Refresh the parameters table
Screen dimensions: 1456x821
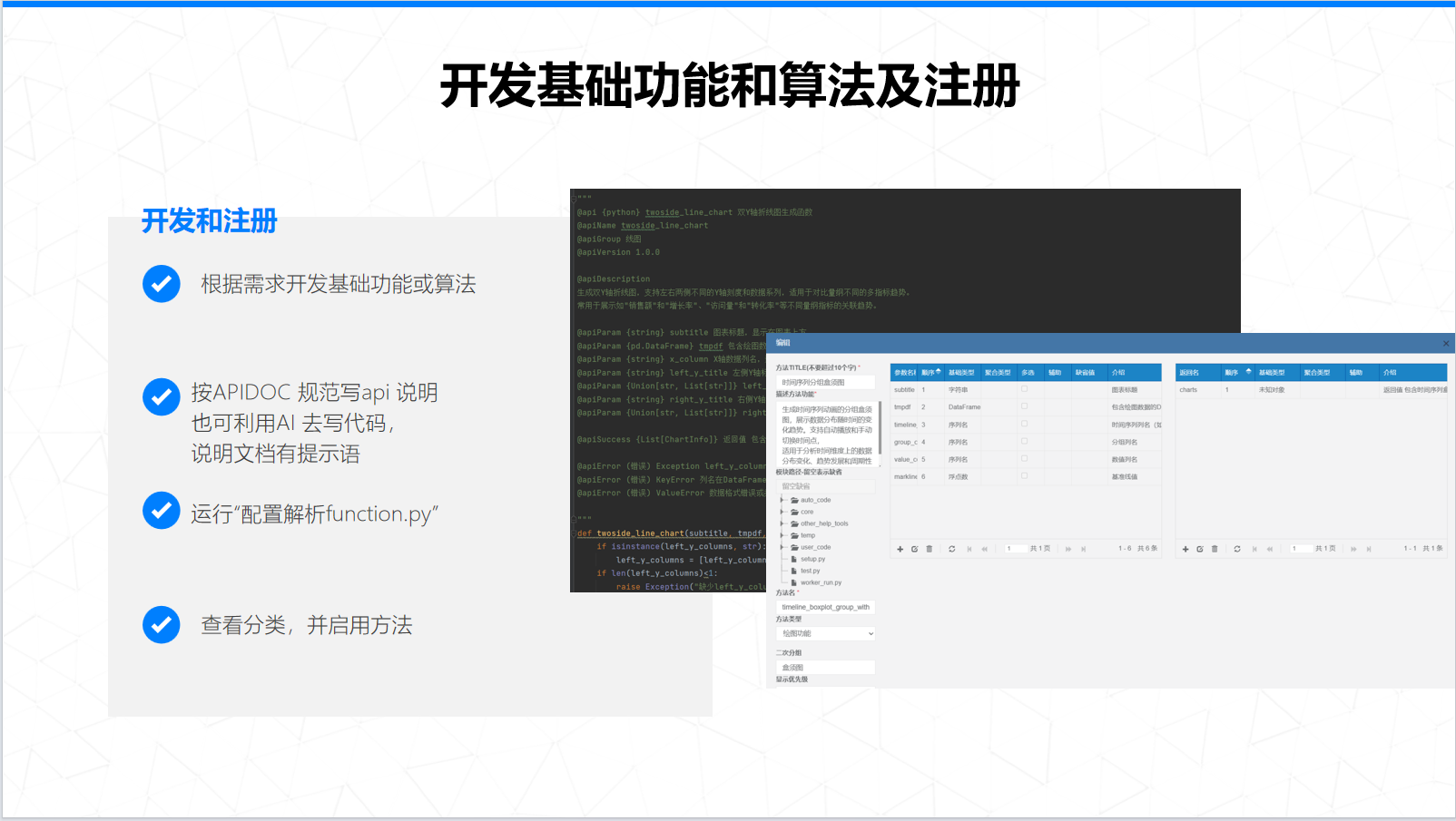coord(952,548)
